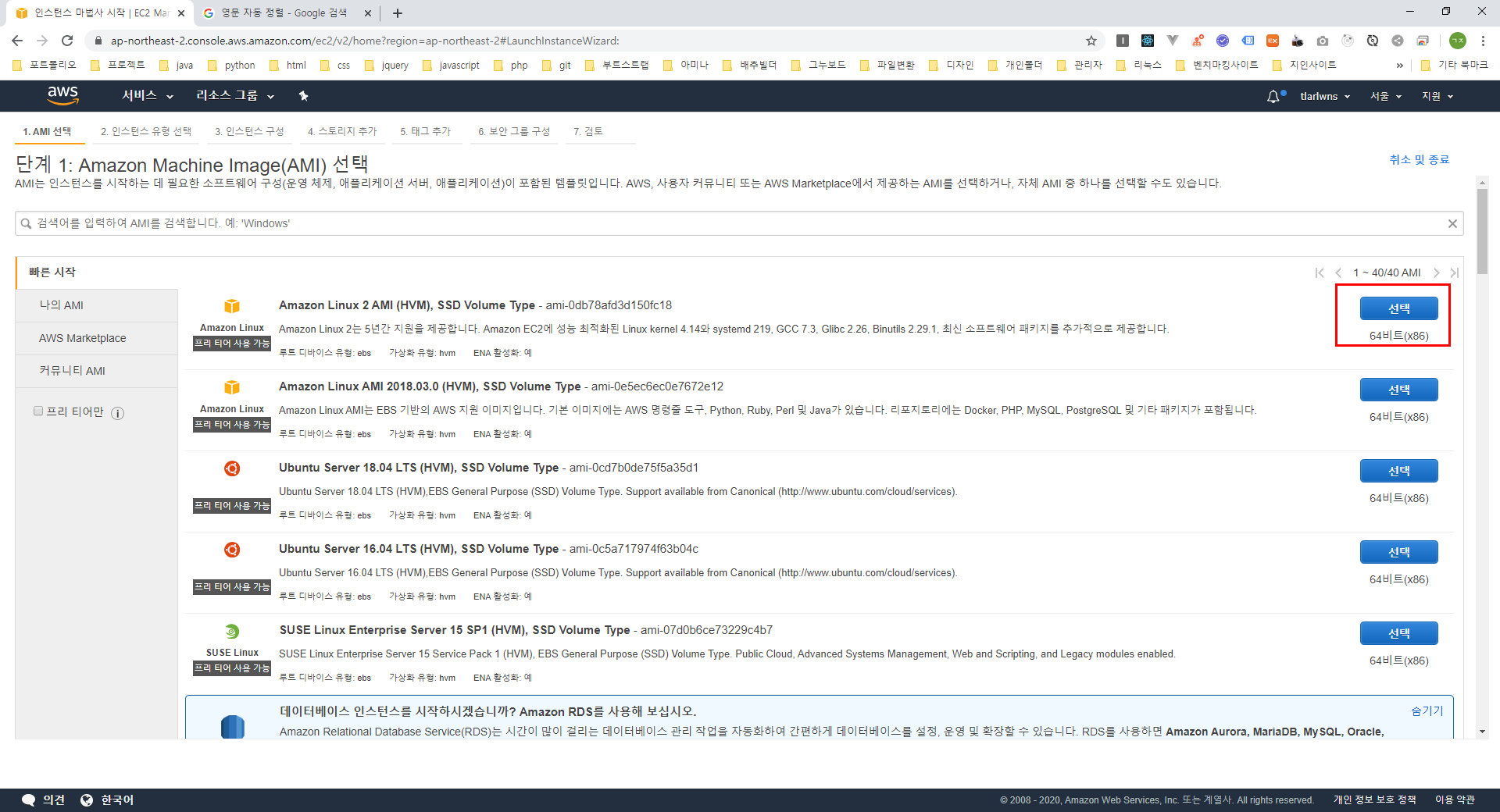This screenshot has width=1500, height=812.
Task: Click the 한국어 language selector
Action: (117, 800)
